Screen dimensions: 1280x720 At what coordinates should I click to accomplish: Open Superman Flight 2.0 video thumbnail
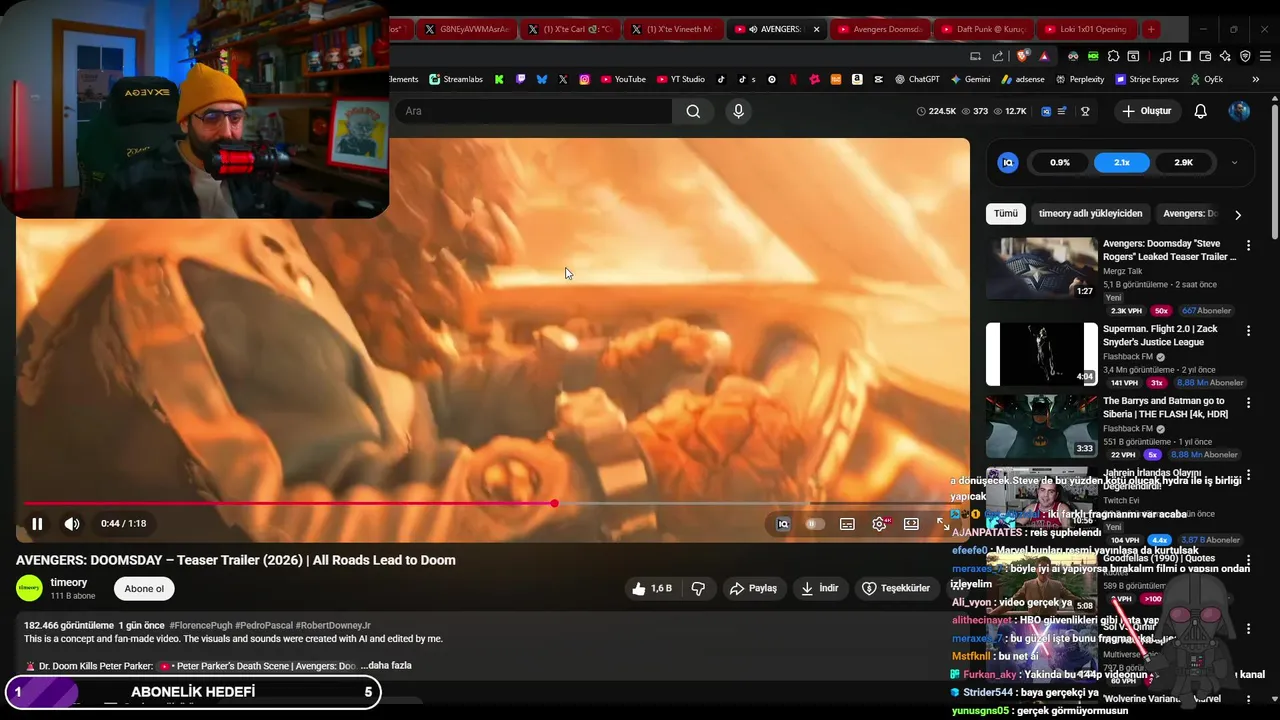tap(1042, 354)
